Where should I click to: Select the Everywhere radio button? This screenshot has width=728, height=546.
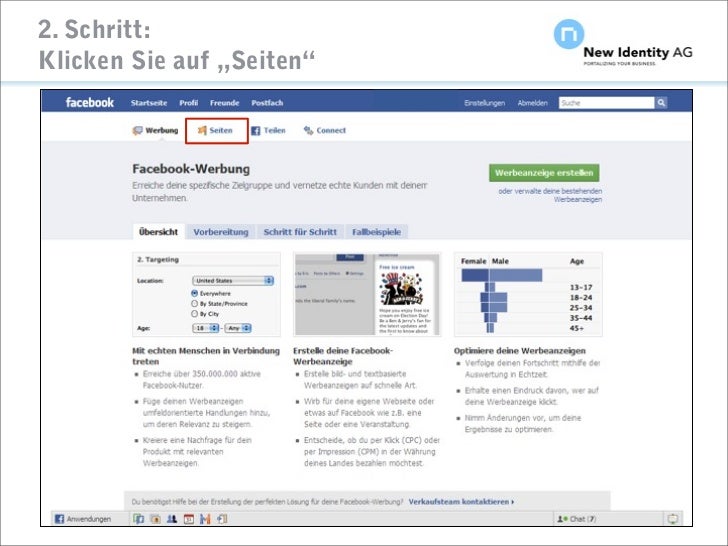[195, 293]
